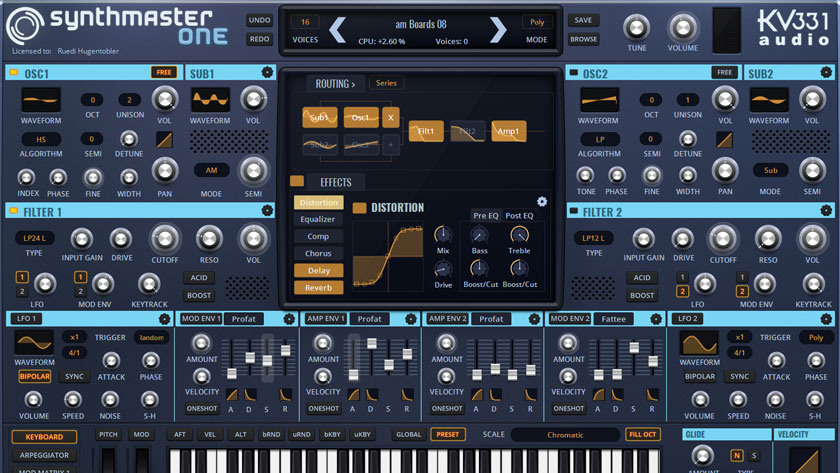Open the LFO 2 settings gear

coord(826,318)
